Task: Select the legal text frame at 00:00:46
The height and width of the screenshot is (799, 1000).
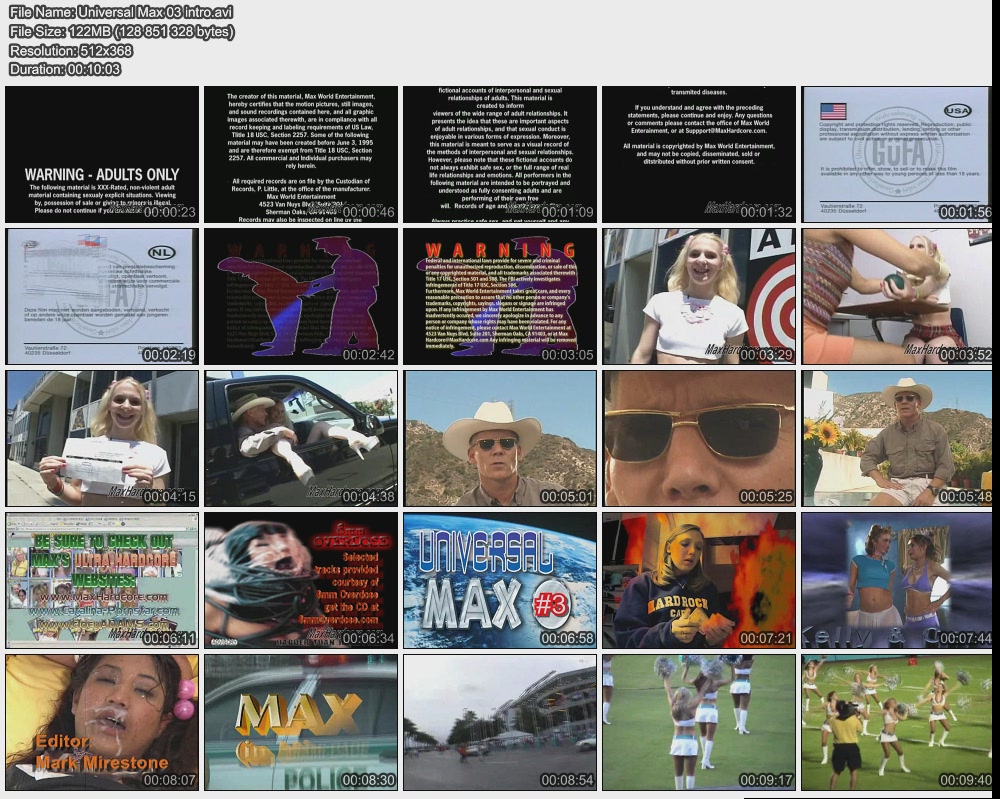Action: [x=300, y=154]
